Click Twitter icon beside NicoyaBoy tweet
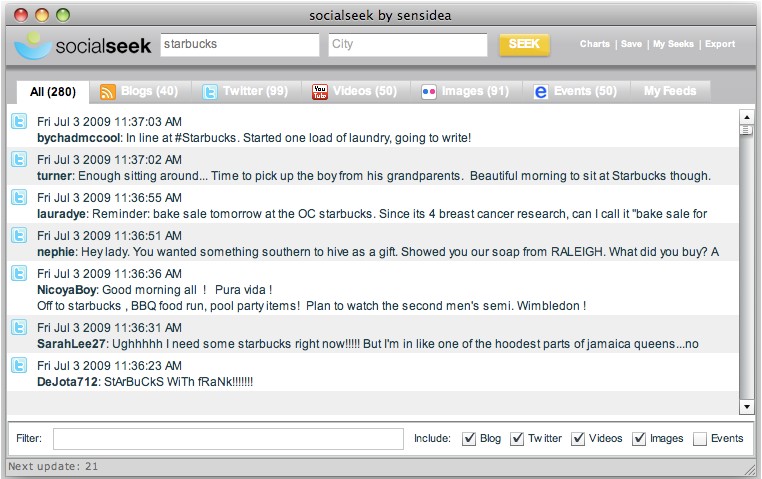The width and height of the screenshot is (762, 479). (x=19, y=273)
